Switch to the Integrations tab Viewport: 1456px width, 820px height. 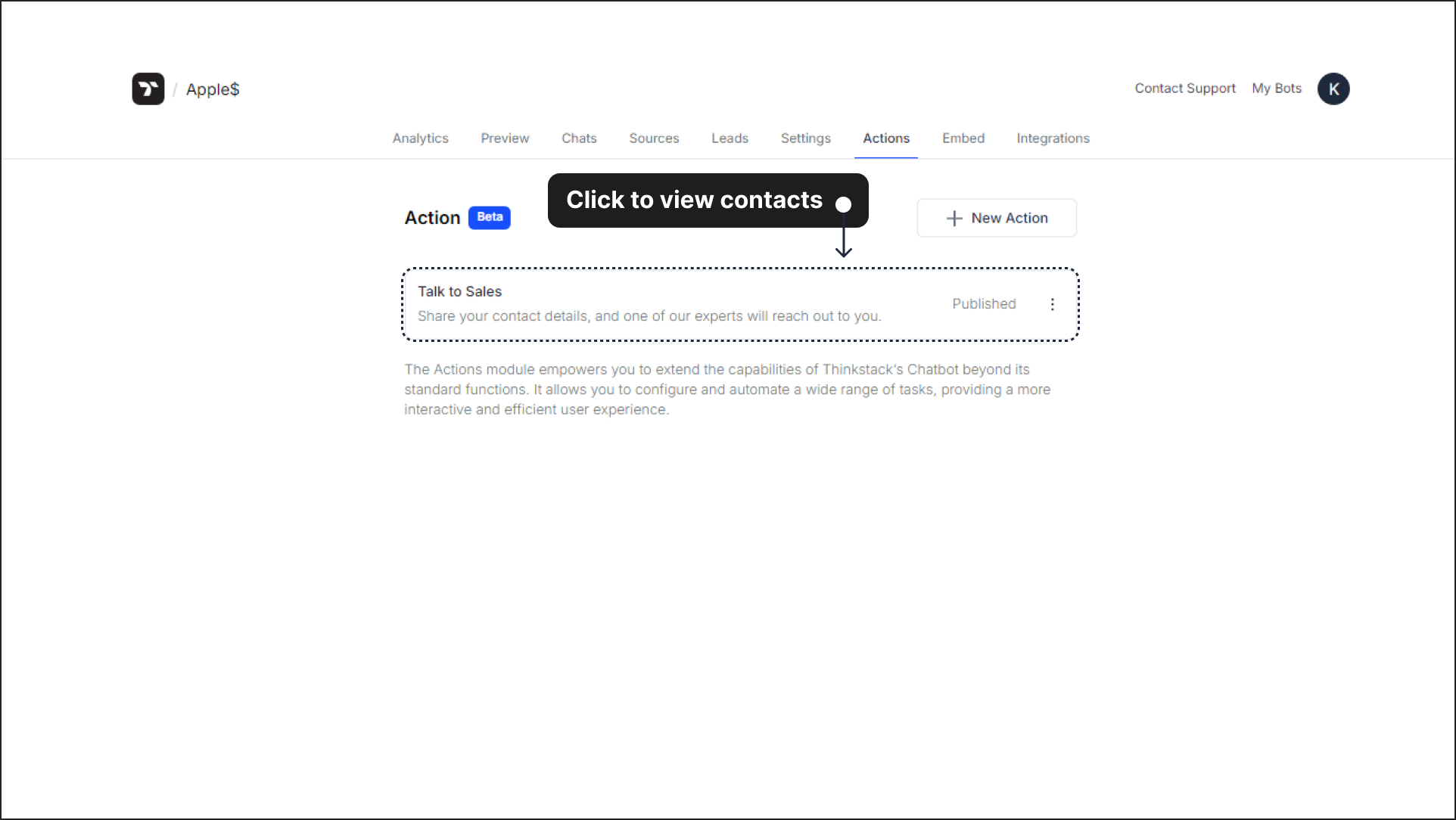coord(1053,138)
